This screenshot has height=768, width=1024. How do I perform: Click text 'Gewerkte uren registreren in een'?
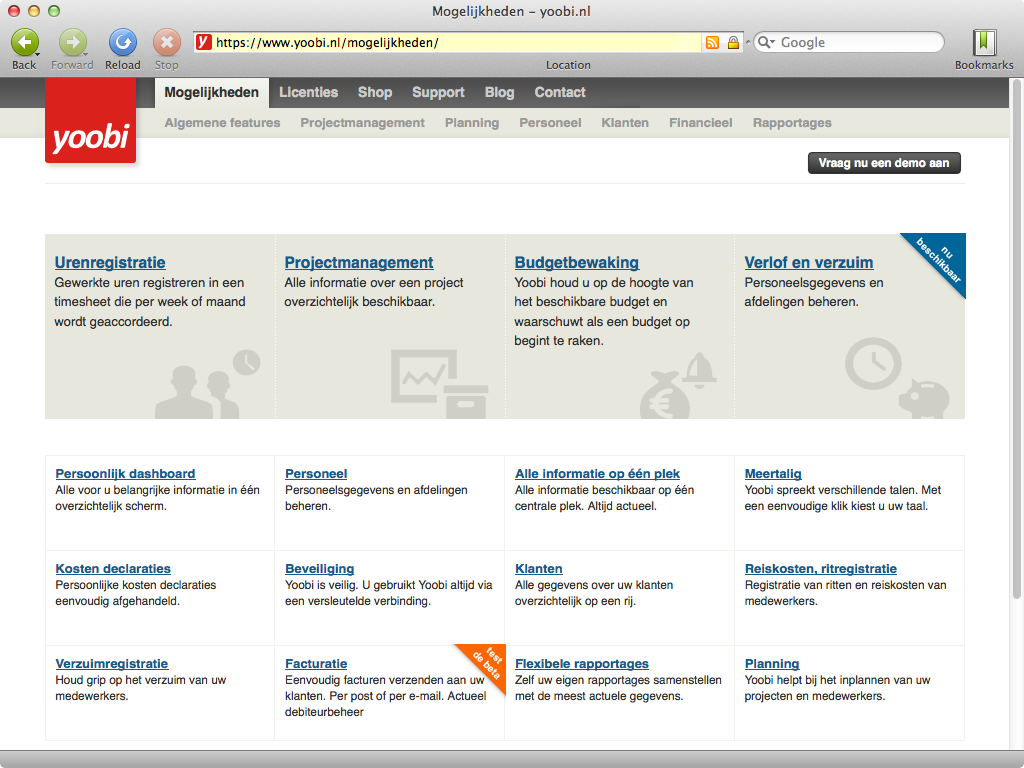click(x=149, y=283)
